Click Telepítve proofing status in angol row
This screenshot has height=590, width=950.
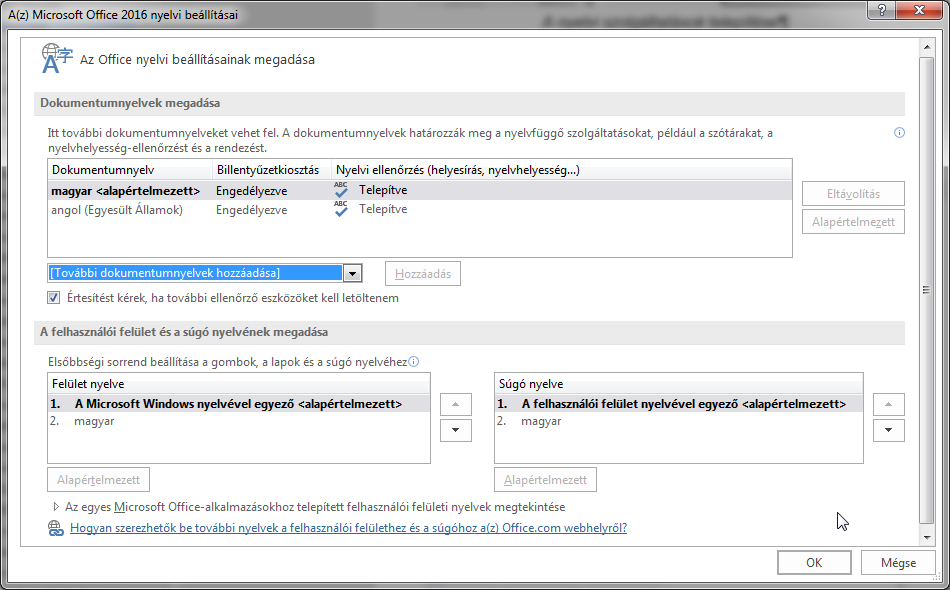[x=383, y=209]
